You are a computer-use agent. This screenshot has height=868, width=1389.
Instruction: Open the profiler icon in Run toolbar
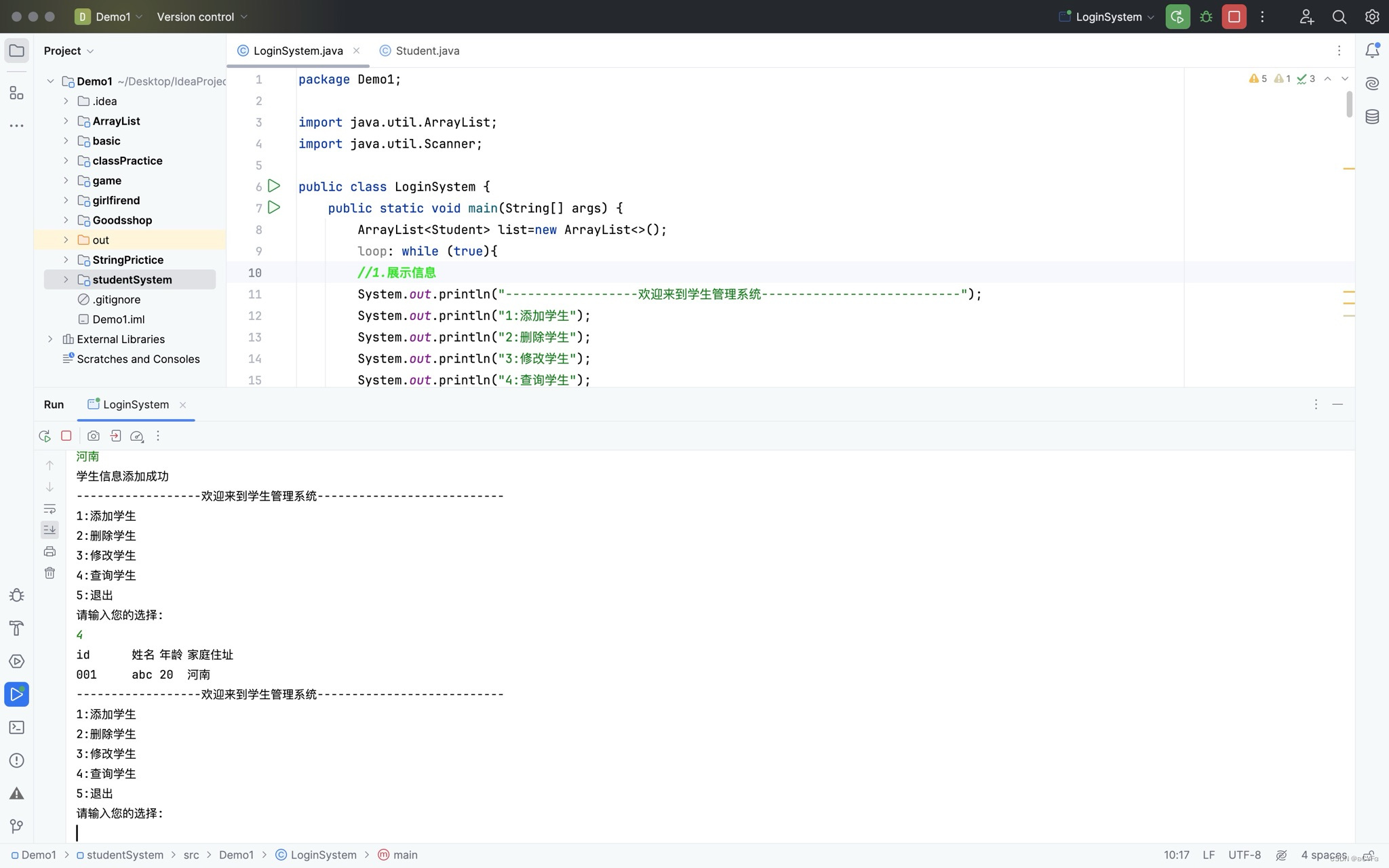point(137,436)
